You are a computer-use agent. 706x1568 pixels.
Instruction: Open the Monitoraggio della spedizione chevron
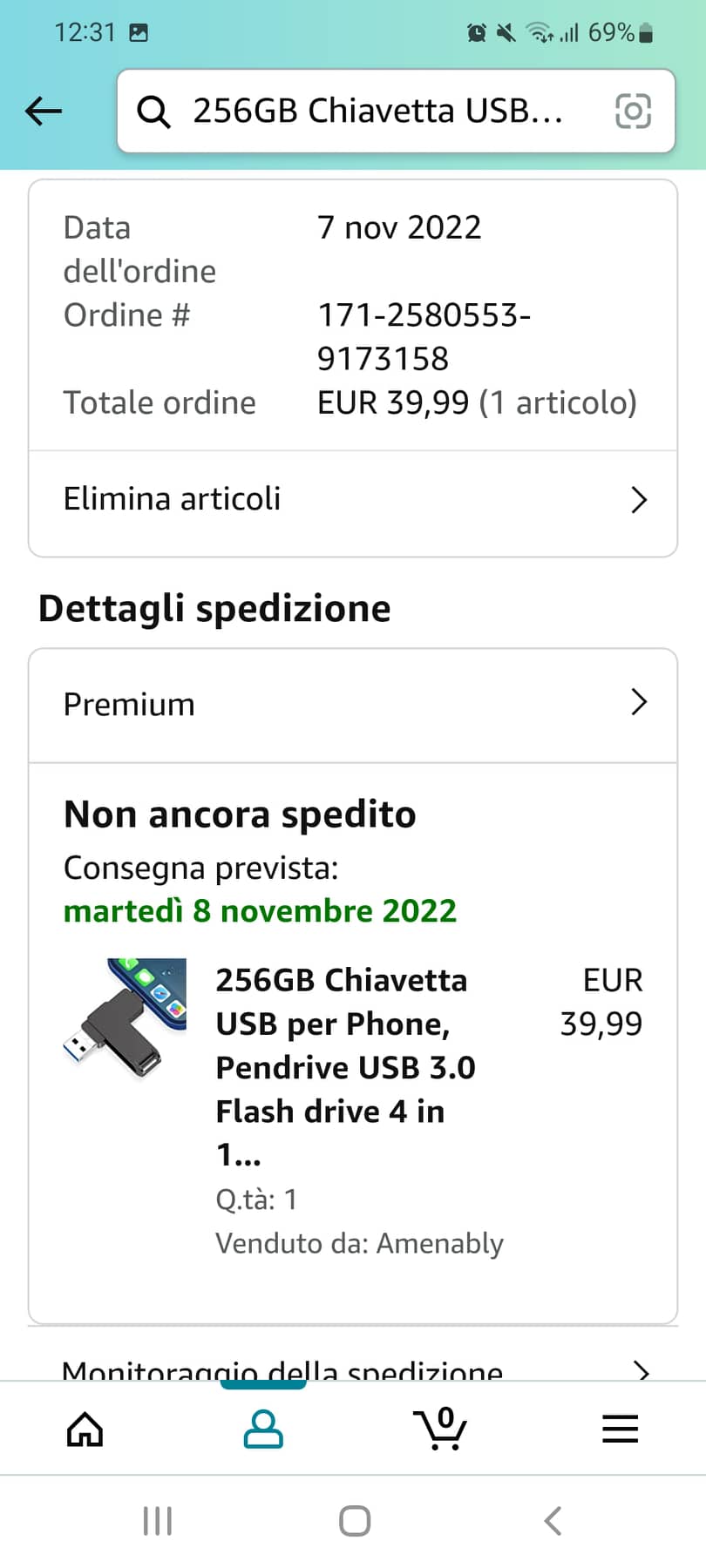[642, 1371]
